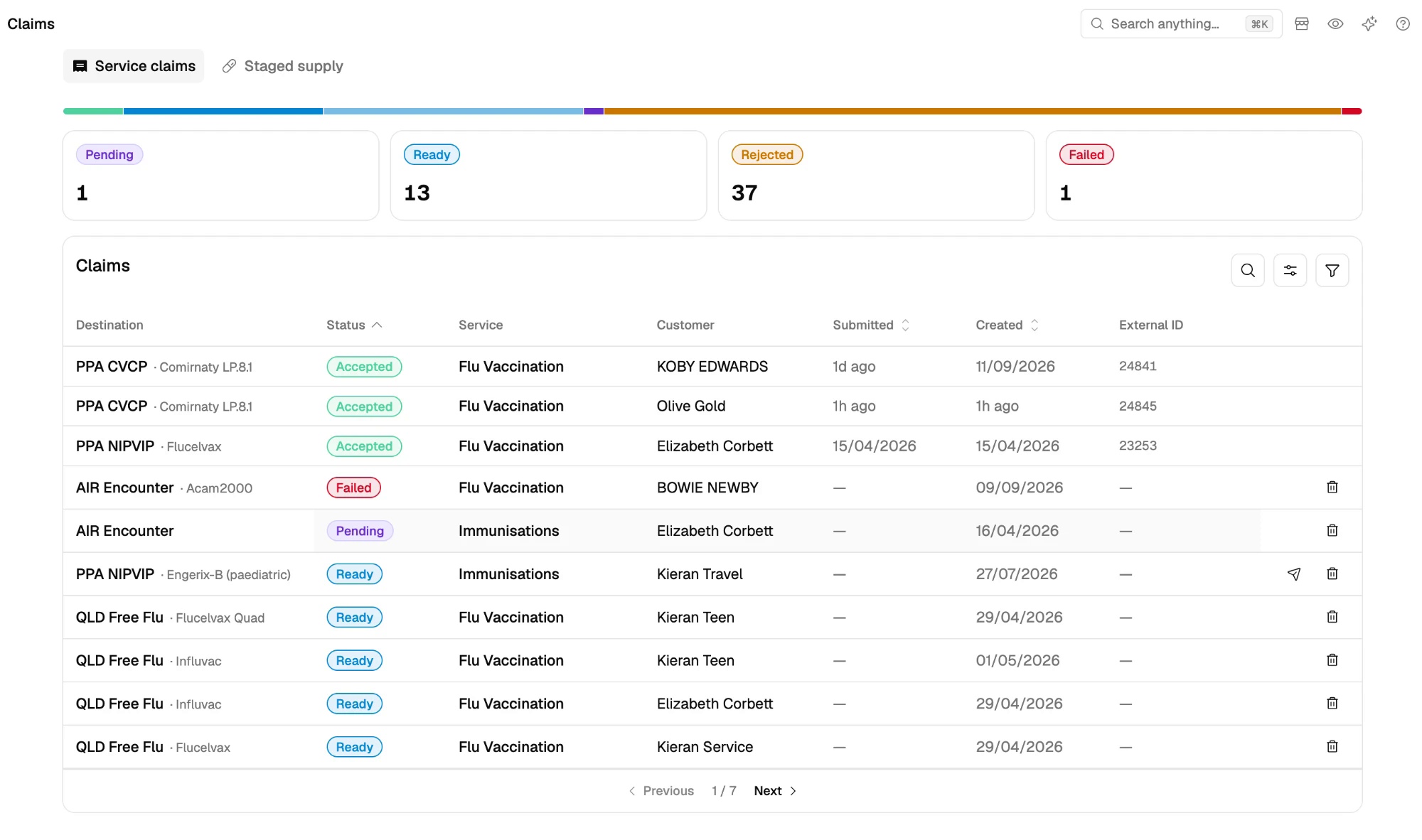This screenshot has height=840, width=1422.
Task: Click the Pending badge in AIR Encounter row
Action: pyautogui.click(x=360, y=531)
